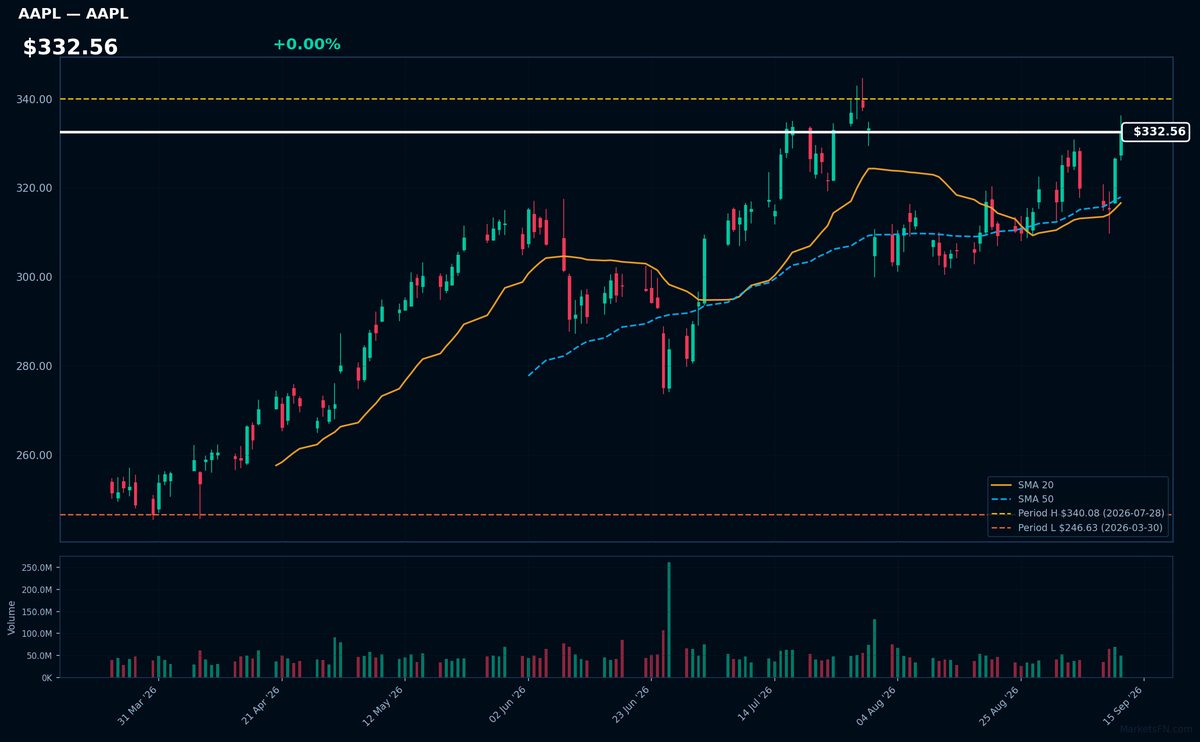
Task: Click the white current price horizontal line
Action: [590, 132]
